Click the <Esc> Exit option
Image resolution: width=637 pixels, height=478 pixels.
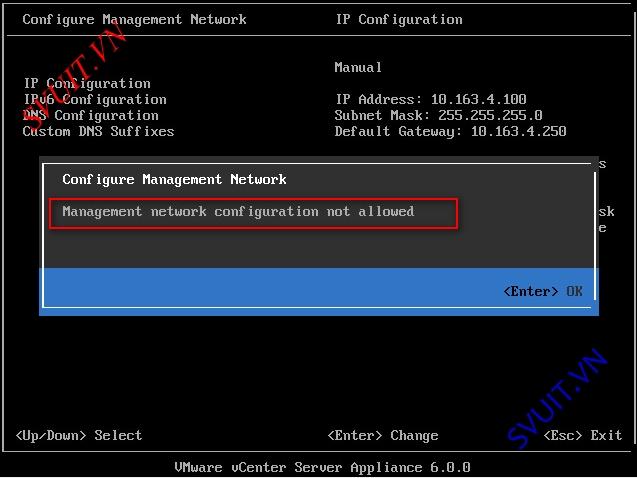583,435
